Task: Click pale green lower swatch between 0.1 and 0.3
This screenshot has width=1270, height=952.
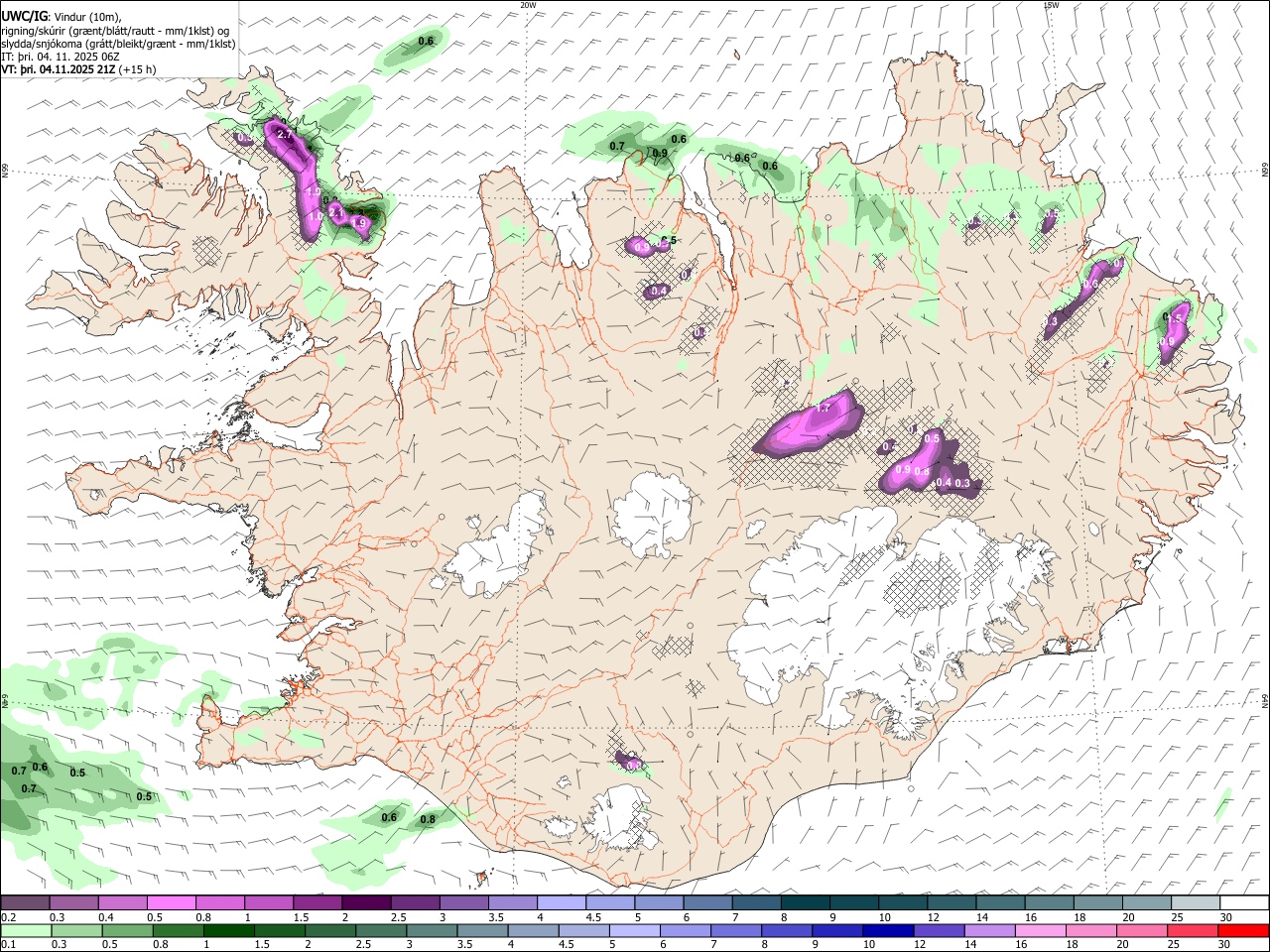Action: pyautogui.click(x=25, y=930)
